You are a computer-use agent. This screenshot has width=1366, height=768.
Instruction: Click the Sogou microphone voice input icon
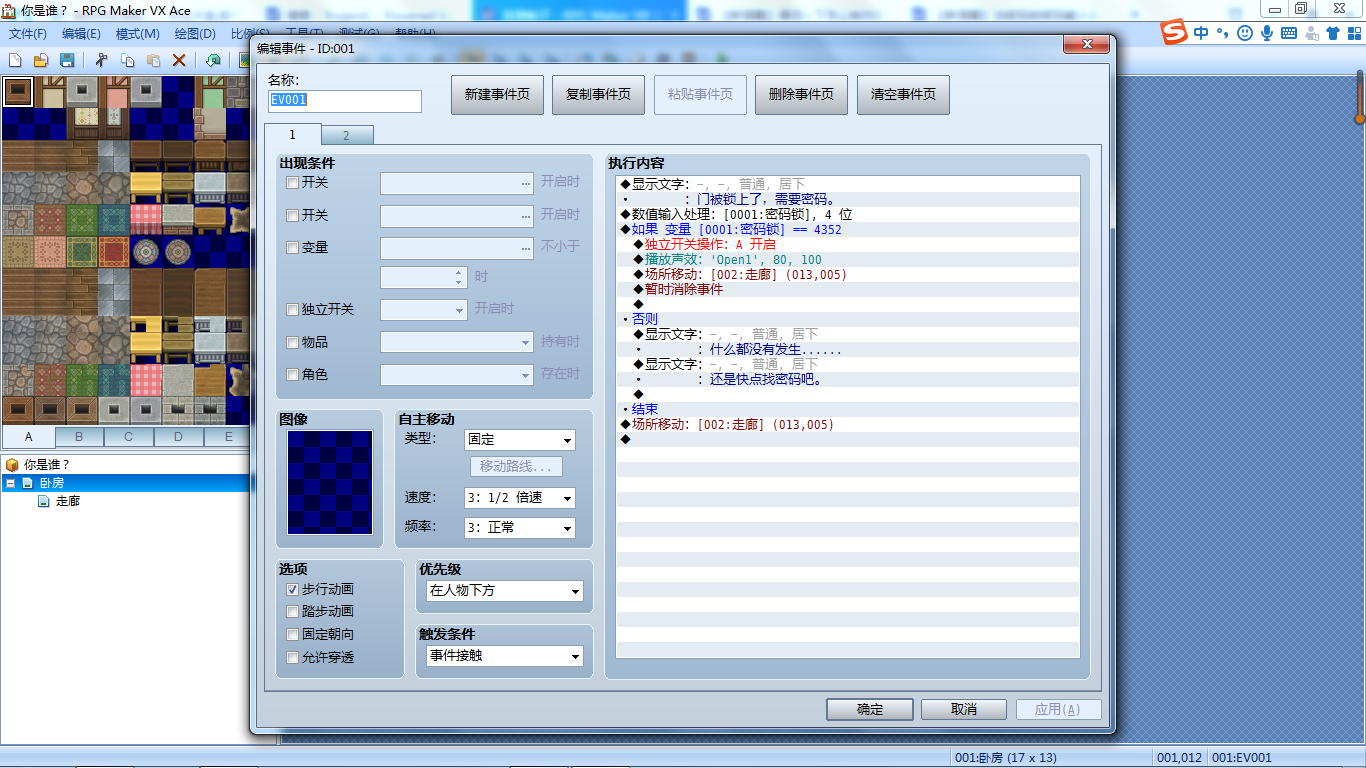pos(1267,33)
